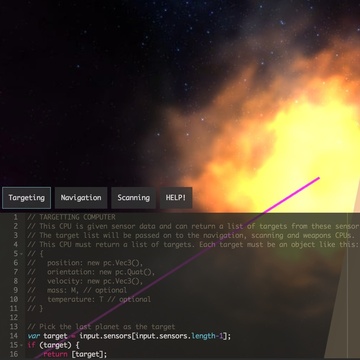The image size is (360, 360).
Task: Collapse the code fold at line 5
Action: point(21,254)
